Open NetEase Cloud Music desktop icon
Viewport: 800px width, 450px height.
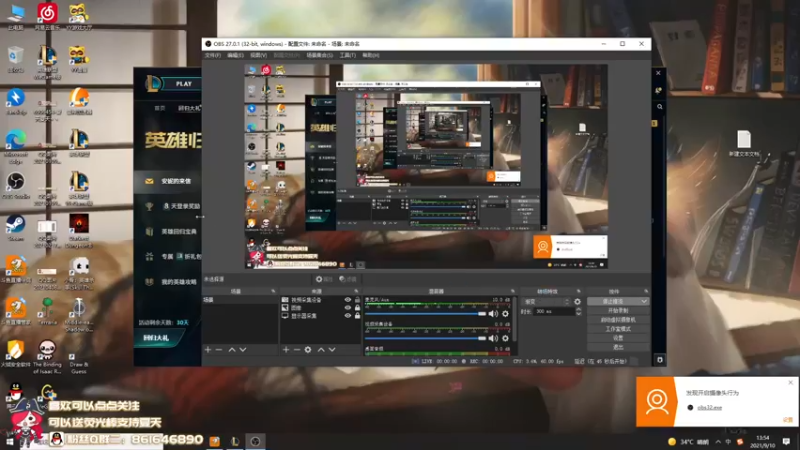47,17
